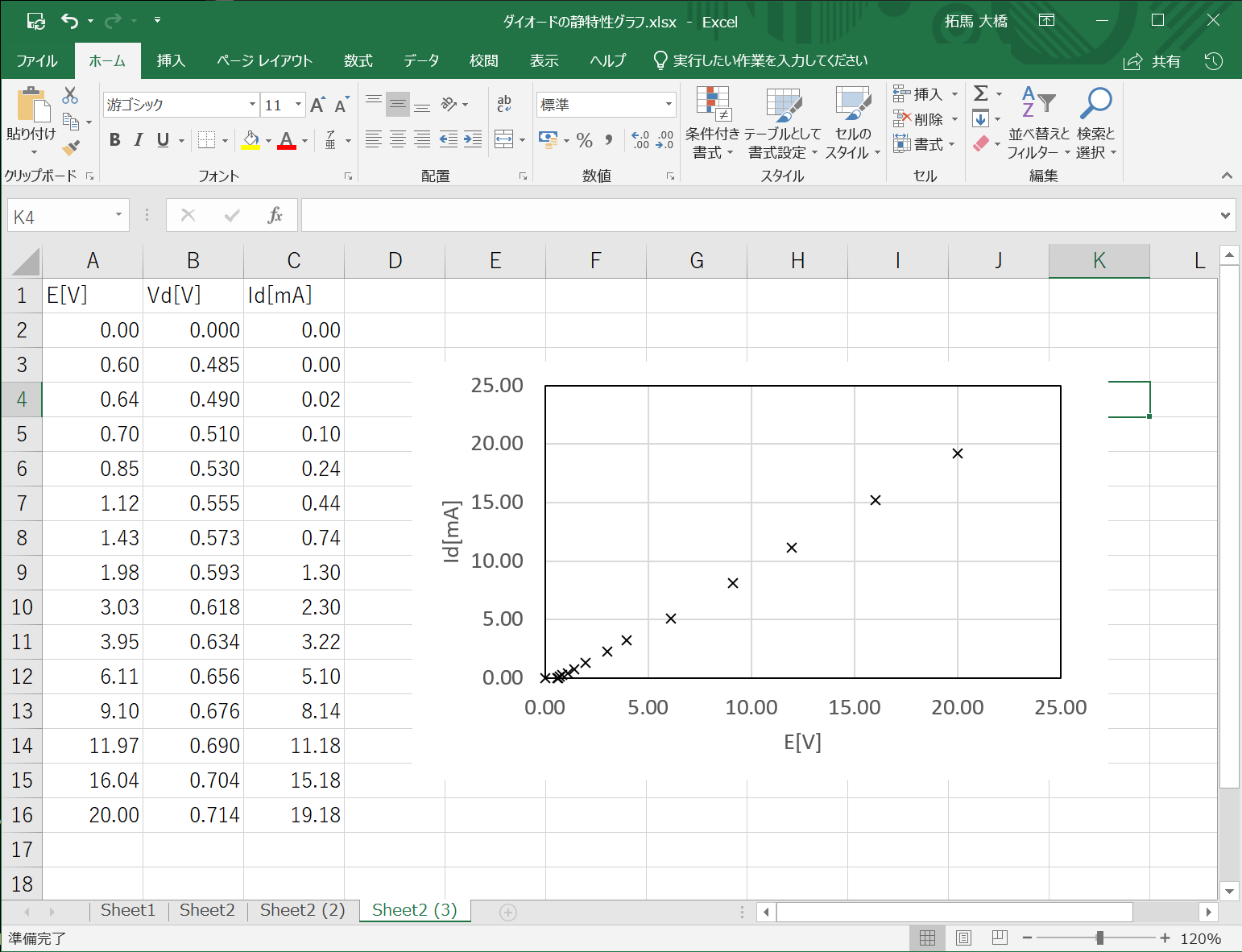Switch to データ ribbon tab

421,61
